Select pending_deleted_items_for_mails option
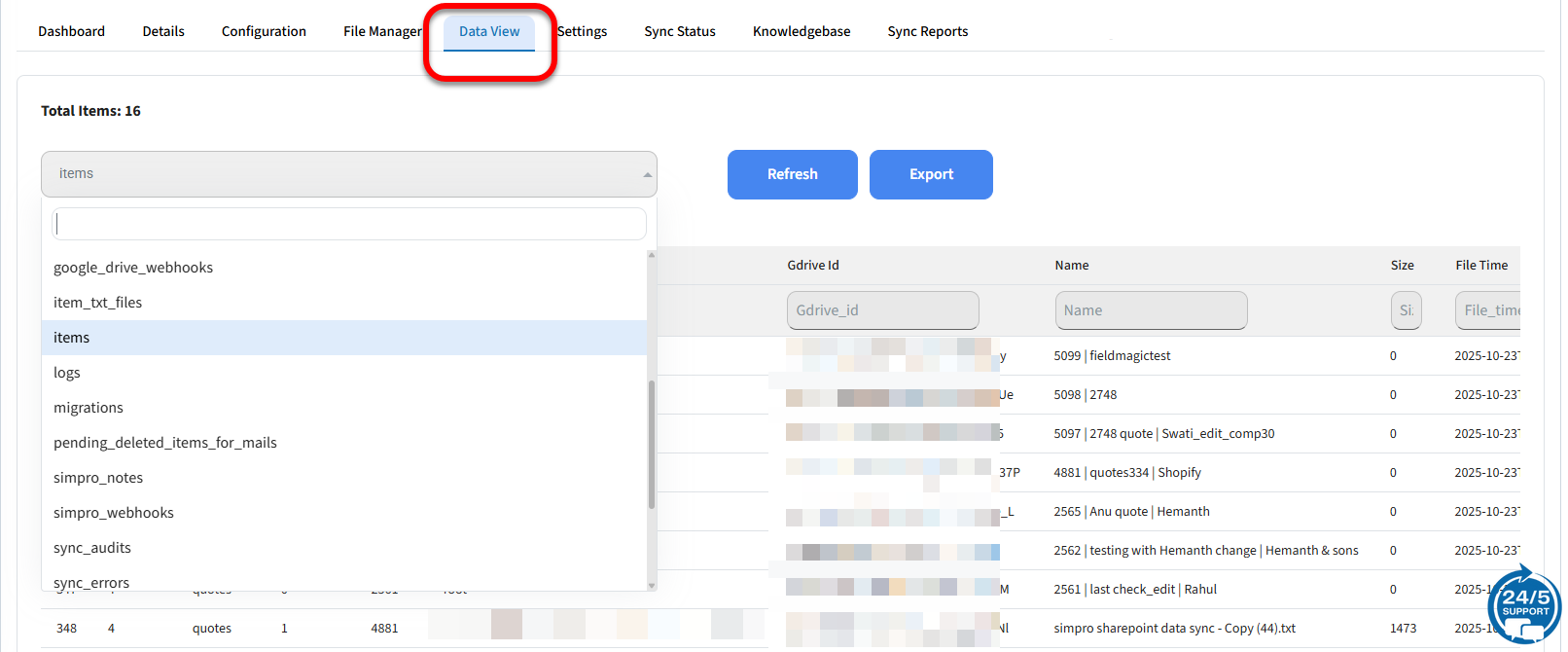The height and width of the screenshot is (652, 1568). coord(165,443)
